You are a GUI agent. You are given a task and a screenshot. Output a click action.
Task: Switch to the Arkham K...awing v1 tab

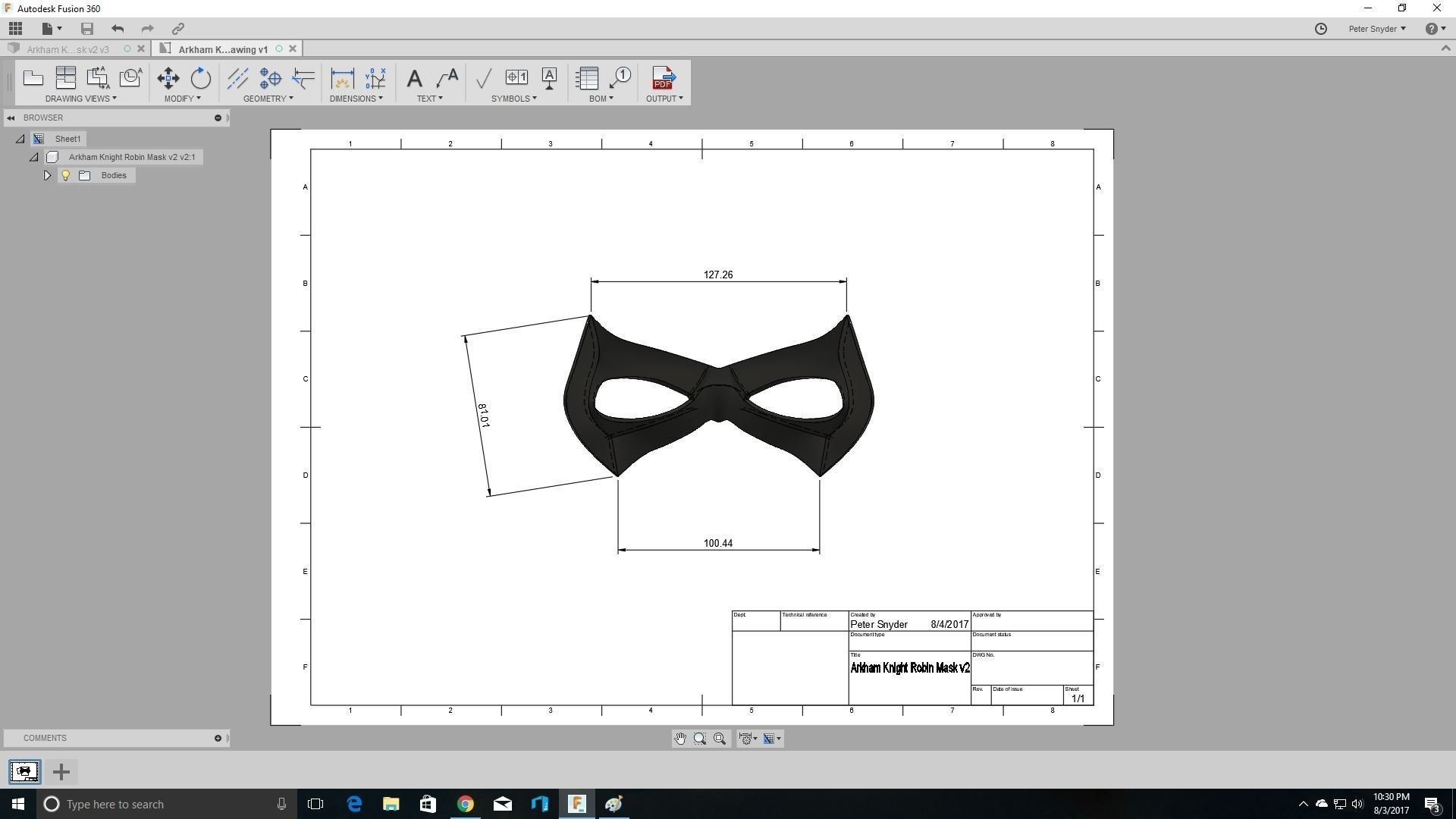[223, 49]
